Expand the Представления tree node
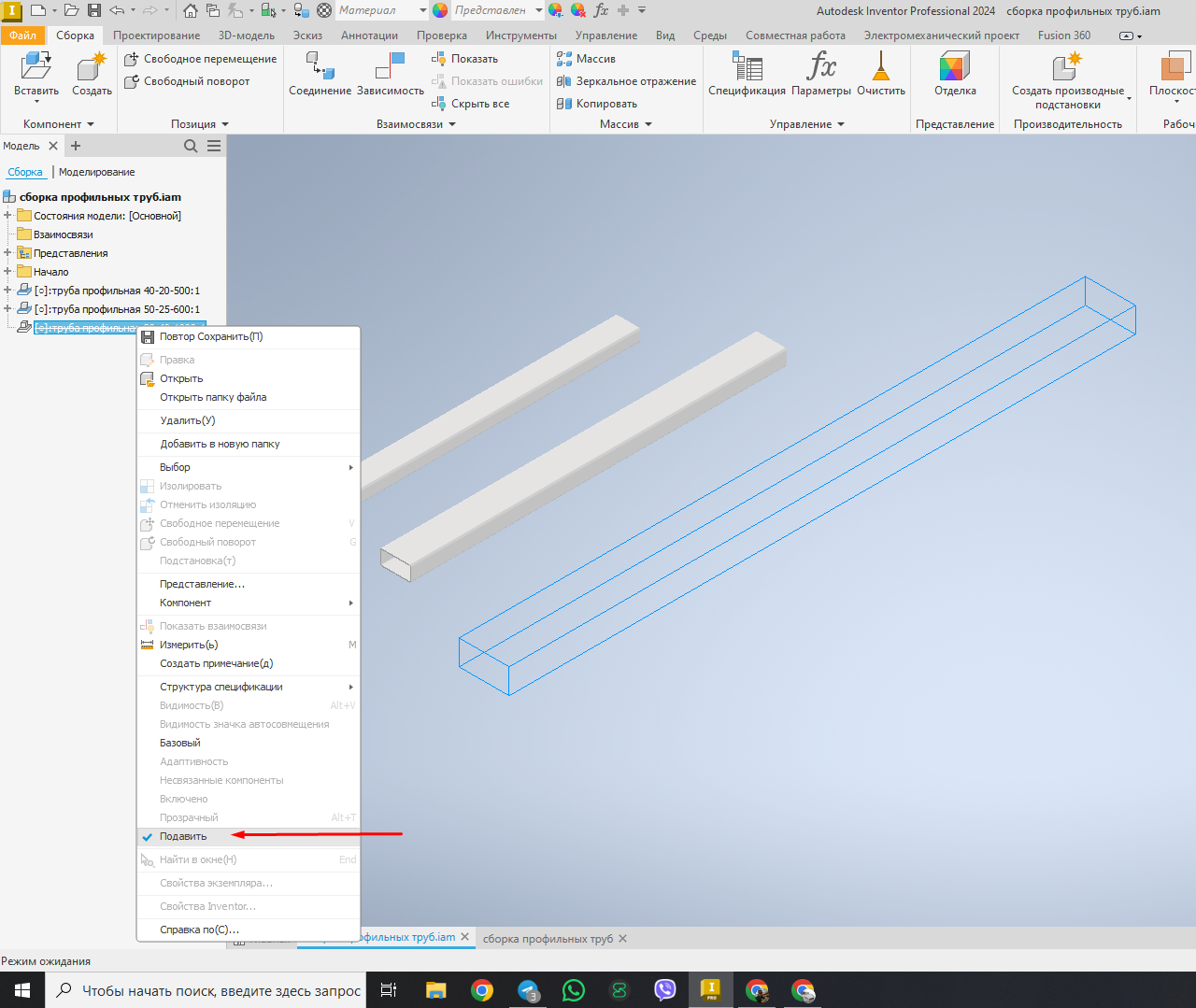 (x=7, y=253)
